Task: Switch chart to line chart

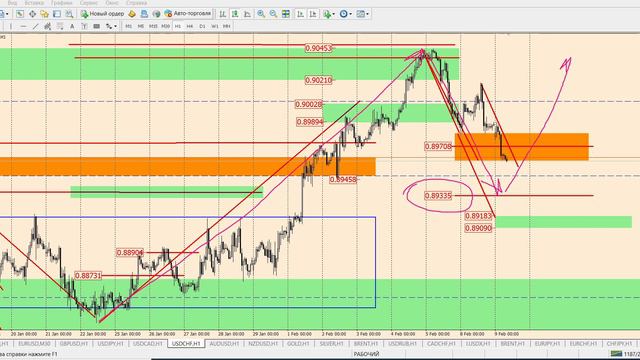Action: (x=247, y=14)
